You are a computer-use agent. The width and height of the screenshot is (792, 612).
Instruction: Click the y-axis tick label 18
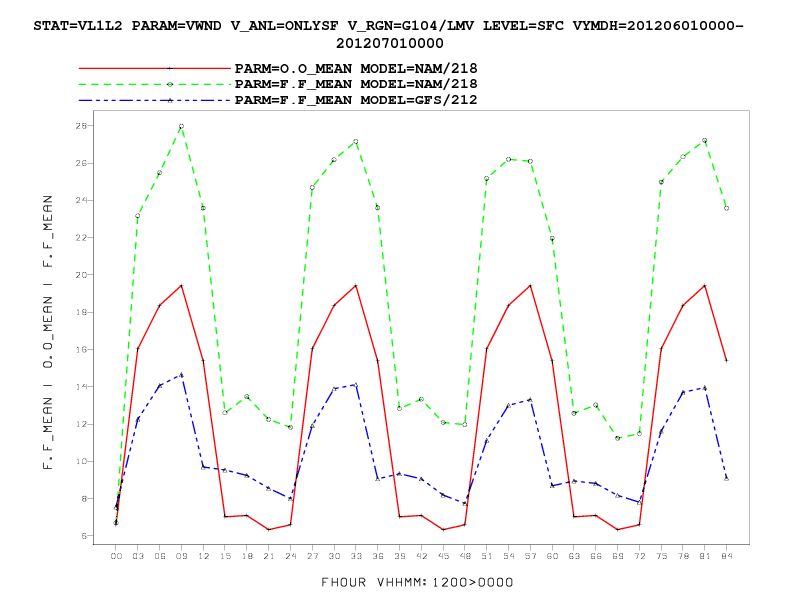pyautogui.click(x=81, y=312)
